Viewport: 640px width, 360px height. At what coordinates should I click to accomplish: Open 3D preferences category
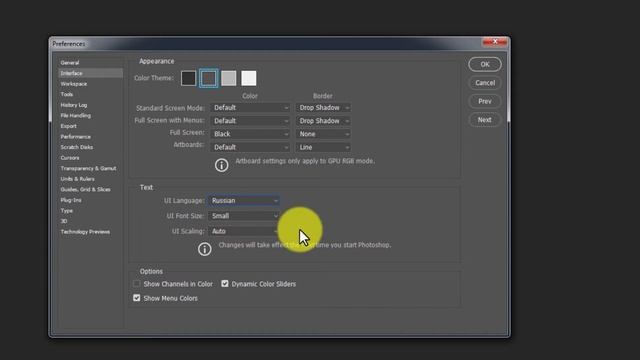tap(91, 221)
